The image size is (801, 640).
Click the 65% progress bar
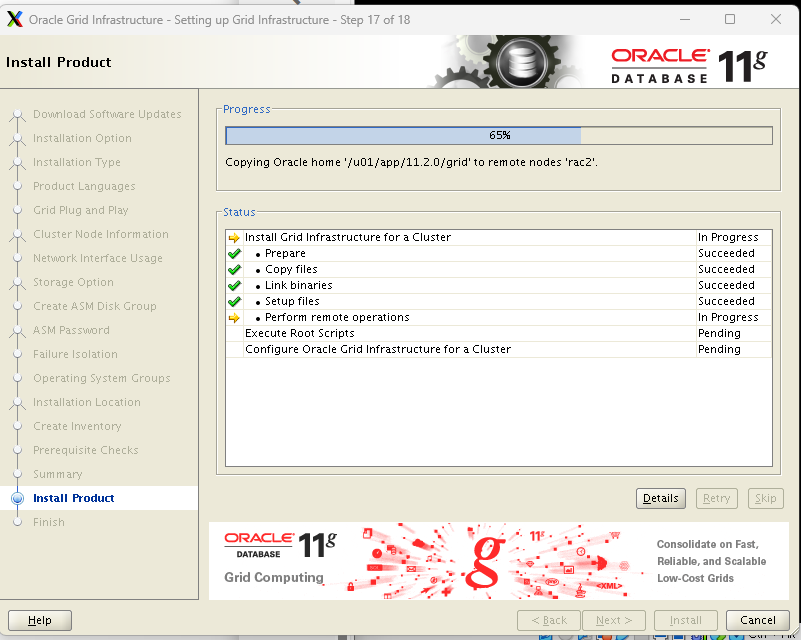coord(499,135)
